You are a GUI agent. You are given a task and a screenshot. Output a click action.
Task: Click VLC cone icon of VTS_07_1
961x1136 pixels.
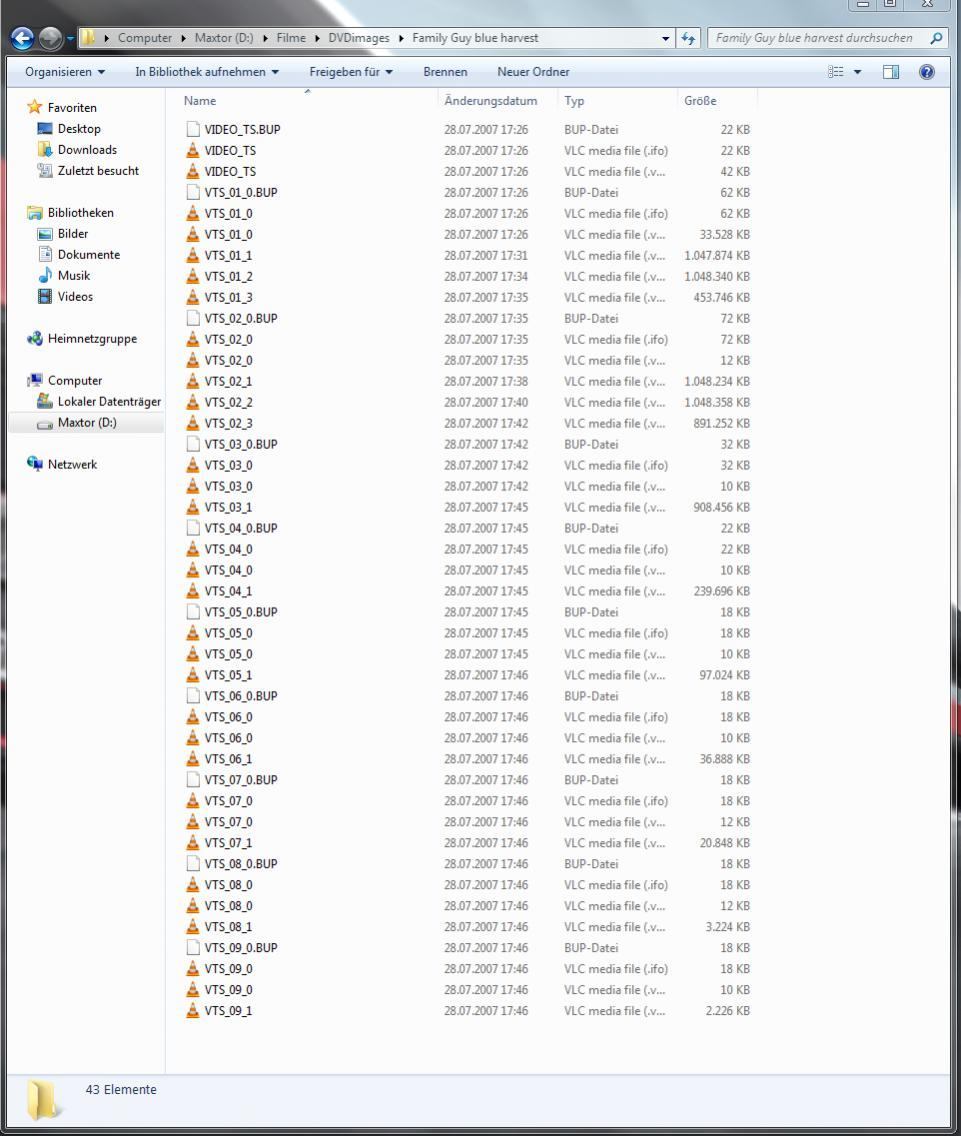tap(192, 843)
